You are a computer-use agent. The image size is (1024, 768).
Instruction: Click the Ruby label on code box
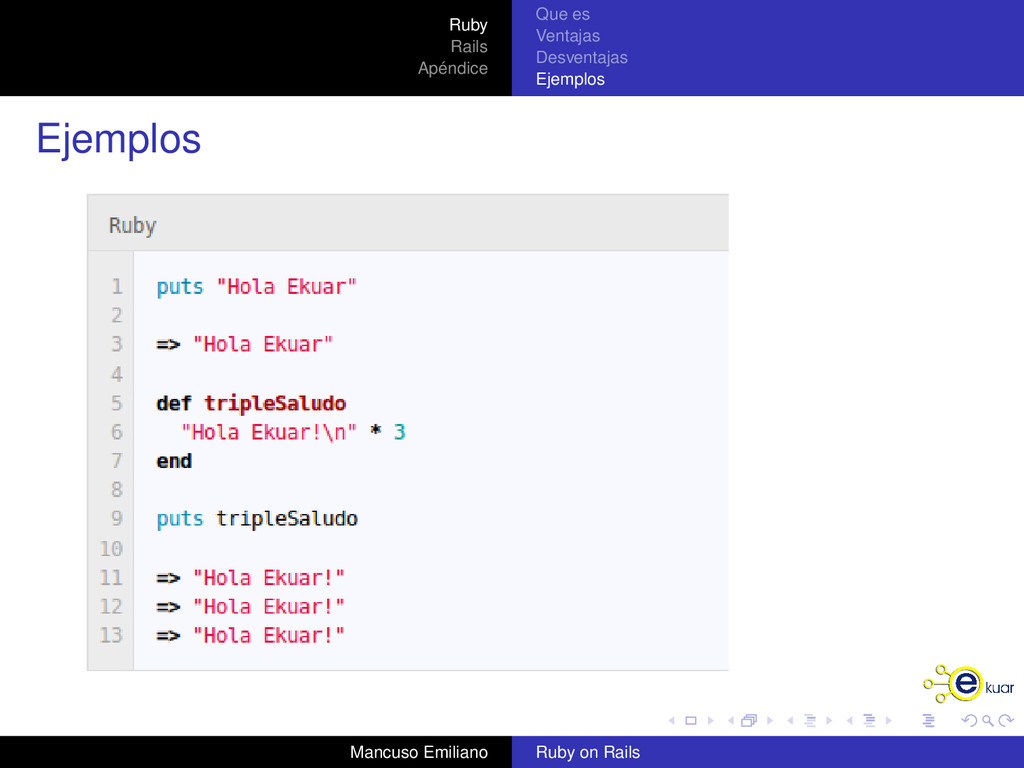click(x=133, y=225)
